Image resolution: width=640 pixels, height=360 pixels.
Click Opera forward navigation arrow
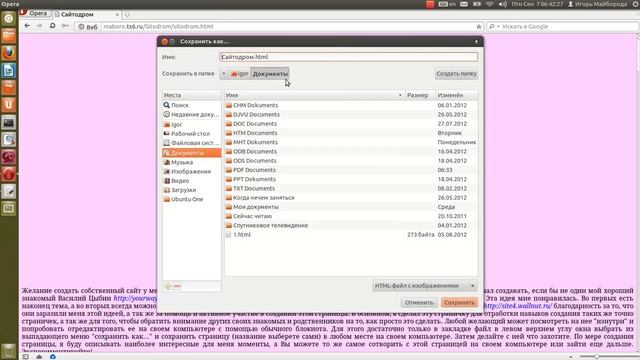(39, 26)
